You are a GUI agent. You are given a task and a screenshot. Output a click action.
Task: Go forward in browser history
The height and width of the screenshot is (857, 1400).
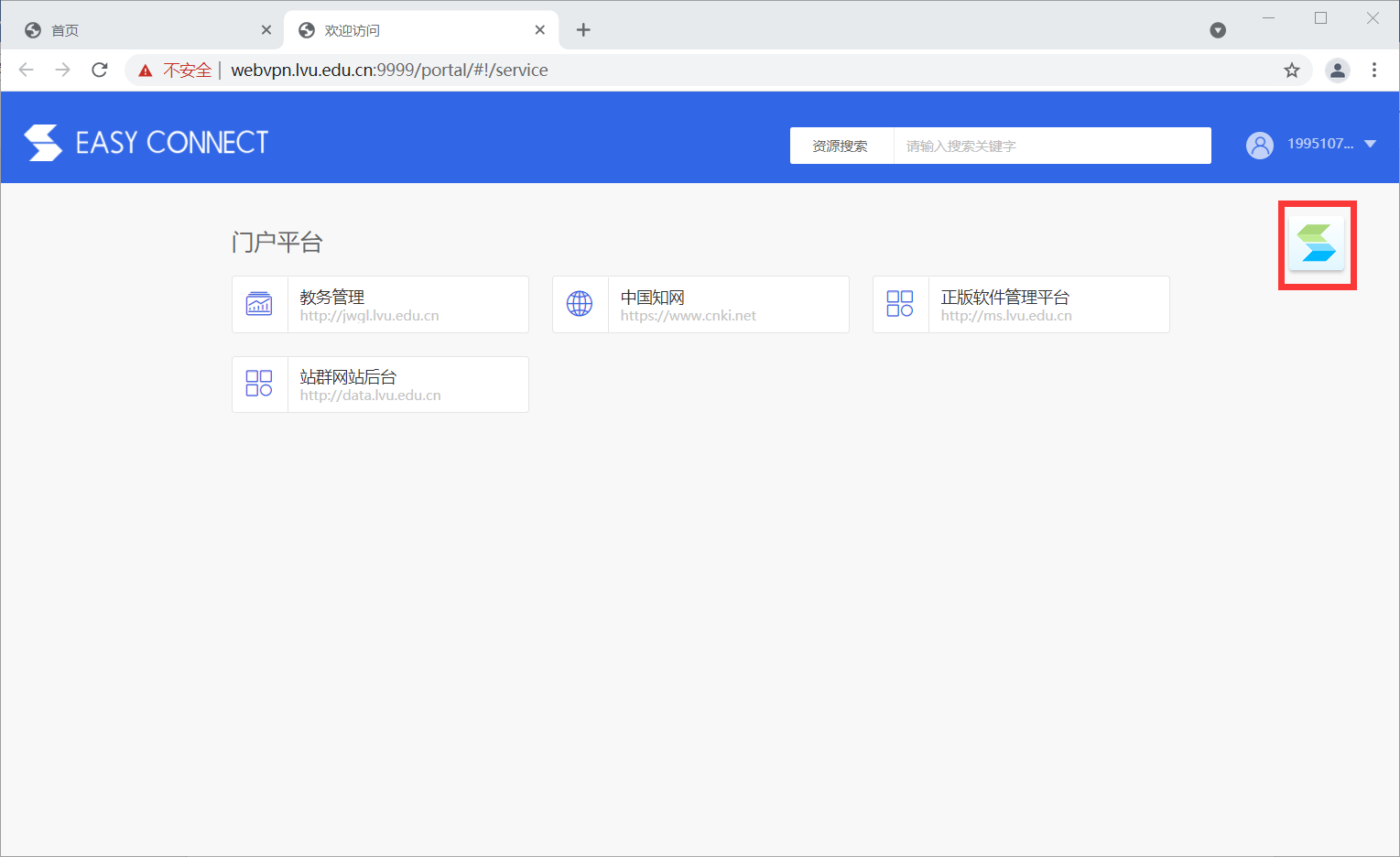pyautogui.click(x=63, y=71)
